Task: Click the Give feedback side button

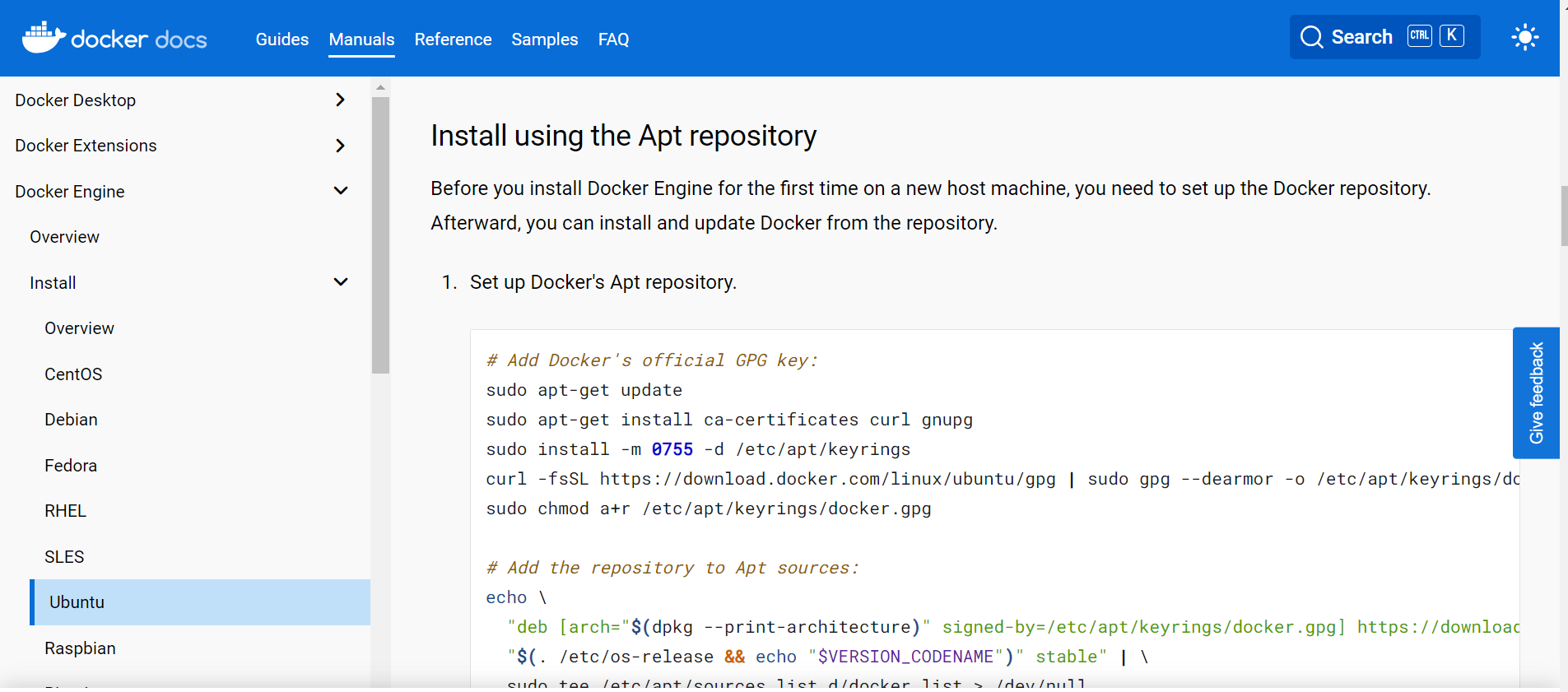Action: (x=1536, y=392)
